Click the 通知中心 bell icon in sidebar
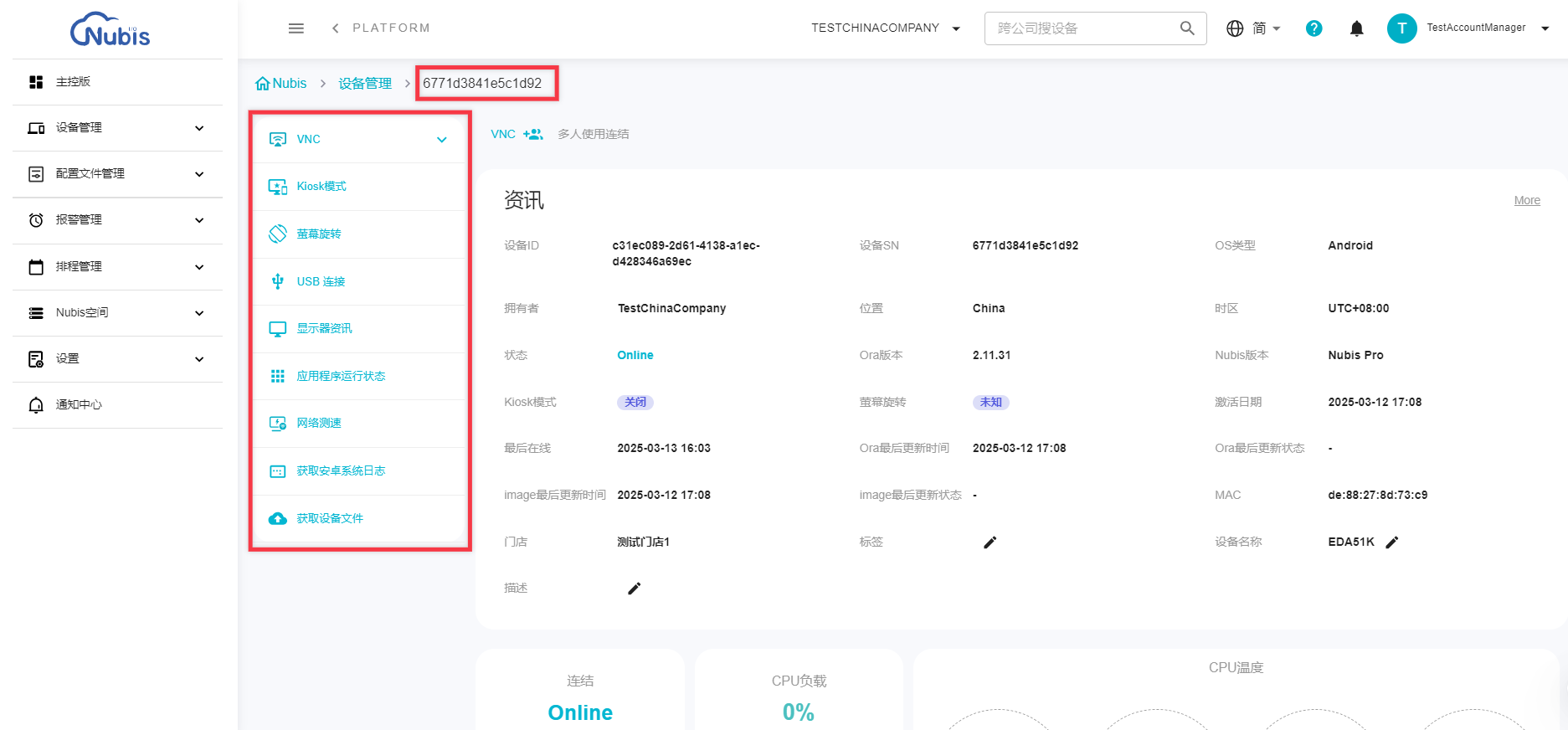The width and height of the screenshot is (1568, 730). tap(36, 405)
